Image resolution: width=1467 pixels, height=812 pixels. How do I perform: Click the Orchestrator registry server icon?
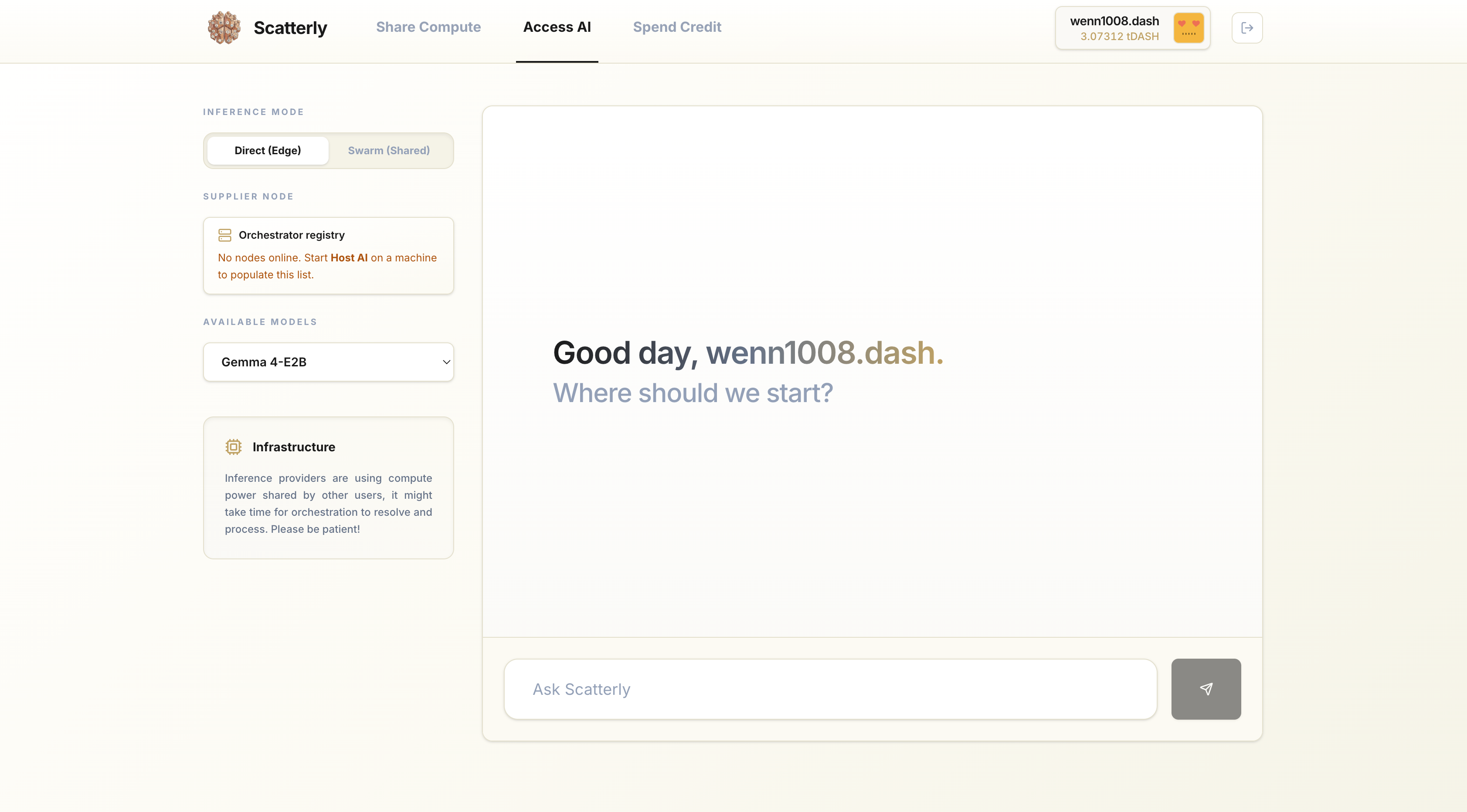225,235
